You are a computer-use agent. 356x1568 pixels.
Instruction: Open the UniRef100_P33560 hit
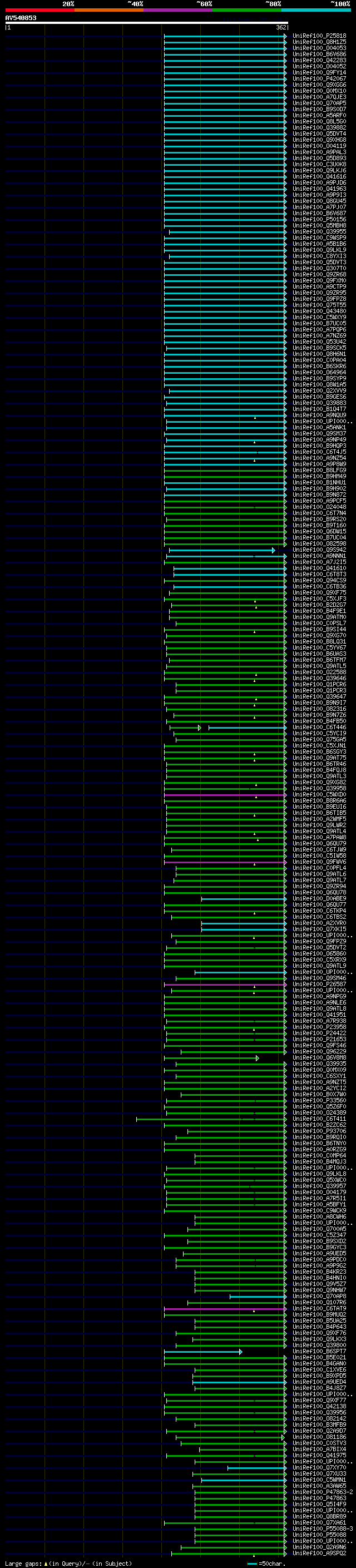point(319,1101)
